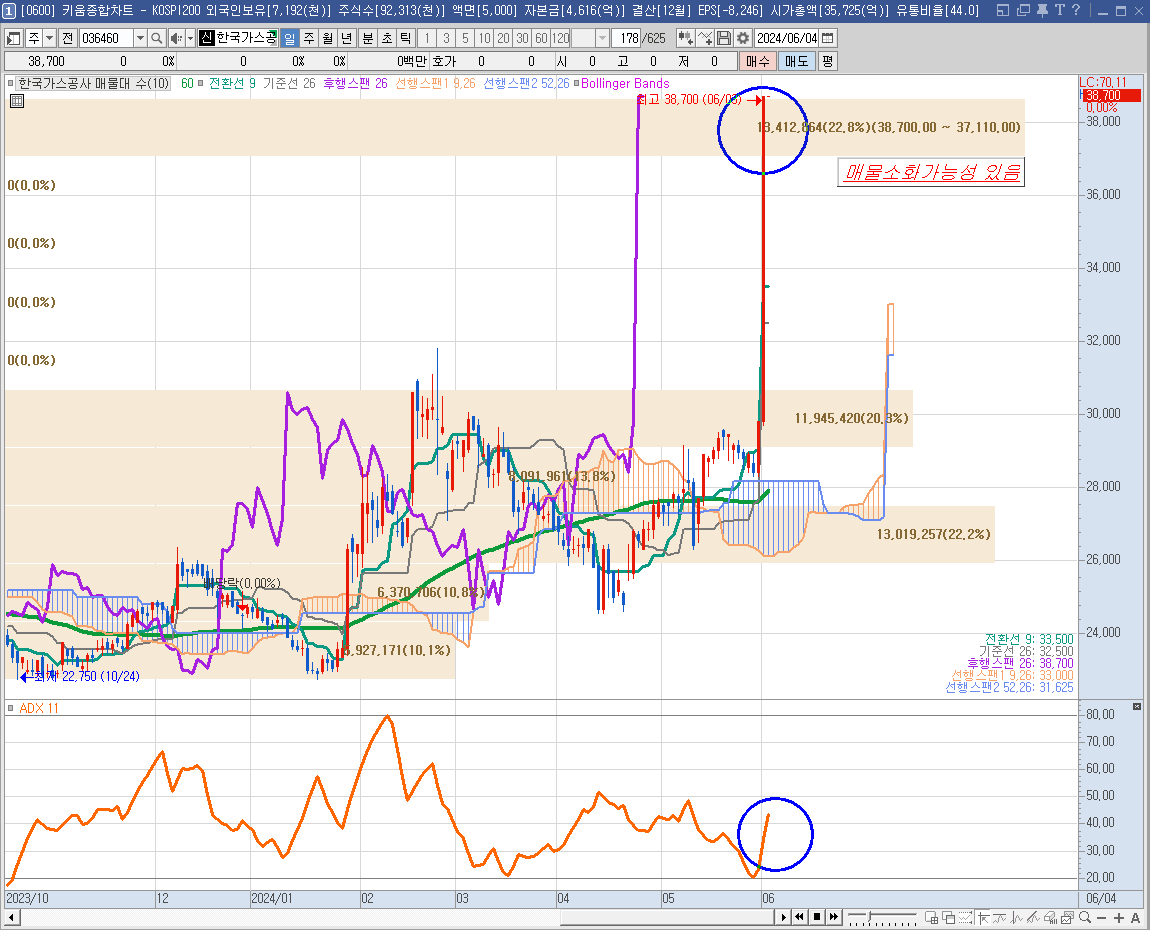Viewport: 1150px width, 930px height.
Task: Click the 매수 (buy) button
Action: point(758,62)
